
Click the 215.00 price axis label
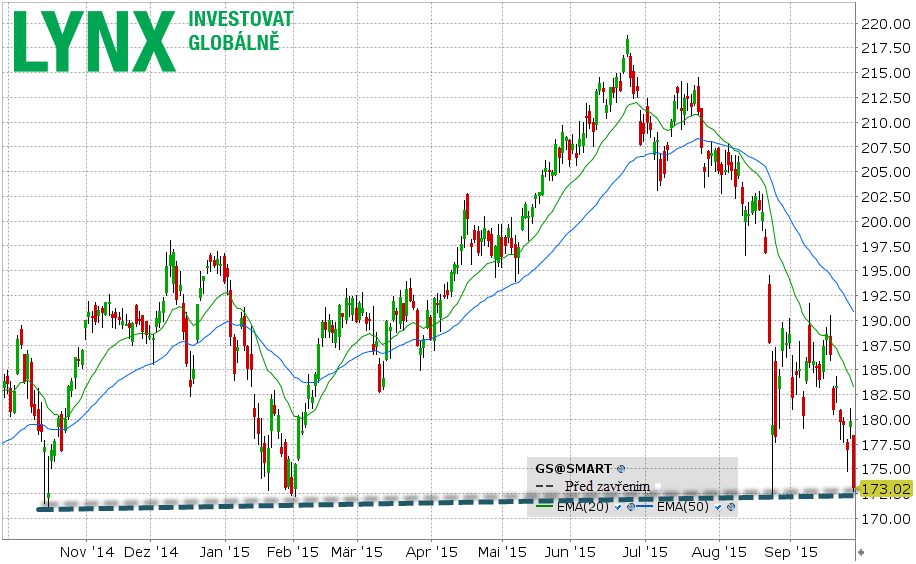pyautogui.click(x=886, y=73)
